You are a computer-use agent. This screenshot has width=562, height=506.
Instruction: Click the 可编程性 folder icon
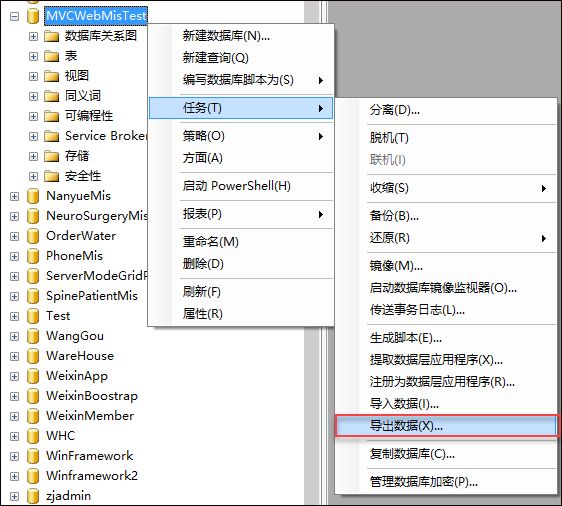tap(51, 116)
